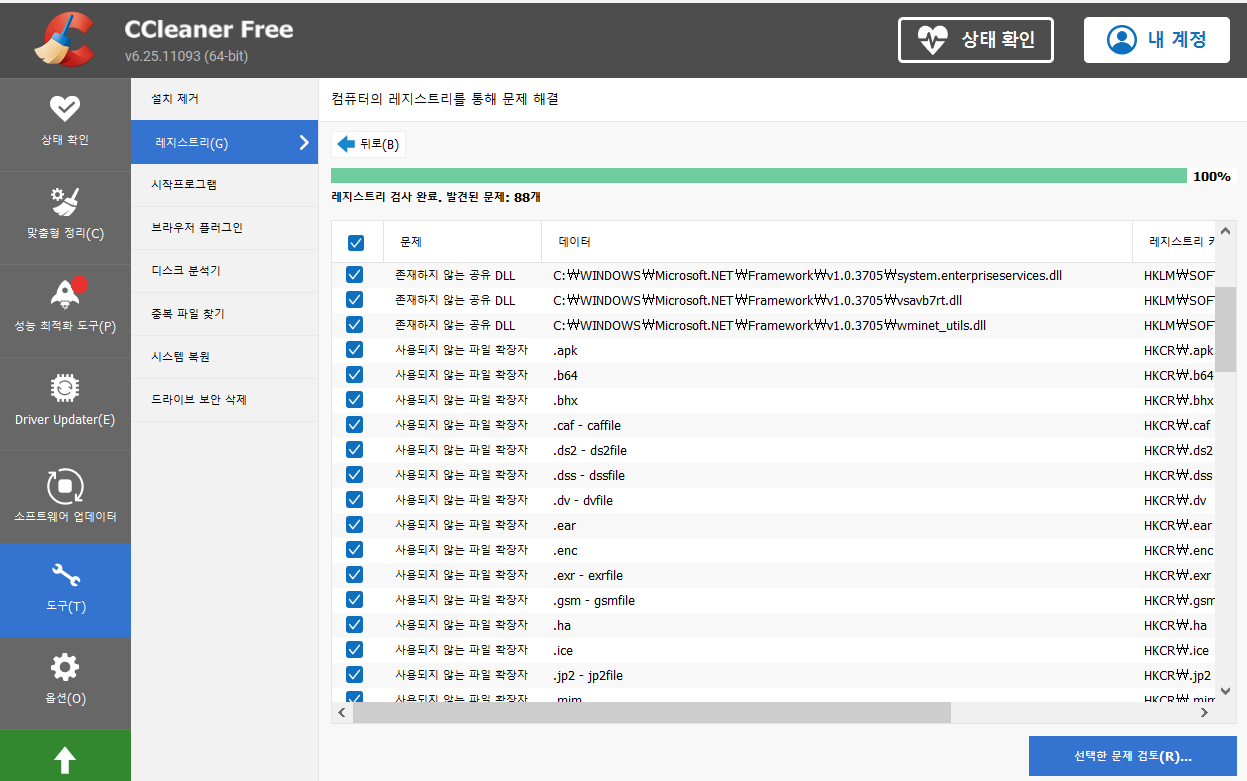Select the .gsm - gsmfile data cell
This screenshot has width=1247, height=781.
pyautogui.click(x=593, y=600)
